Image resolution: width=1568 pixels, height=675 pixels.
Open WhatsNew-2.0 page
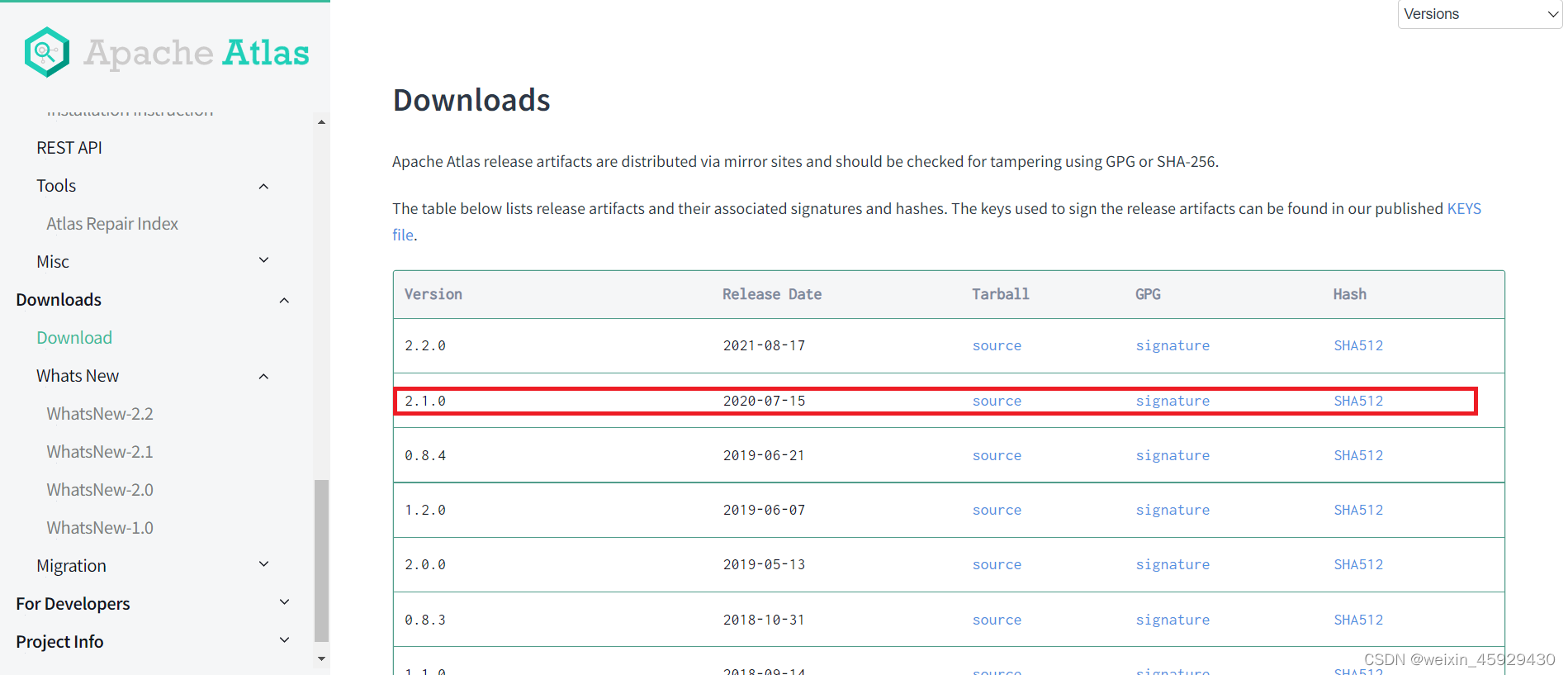tap(100, 490)
